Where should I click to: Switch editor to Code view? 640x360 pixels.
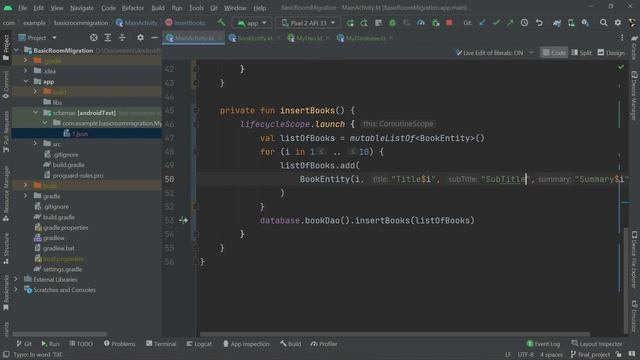click(554, 53)
